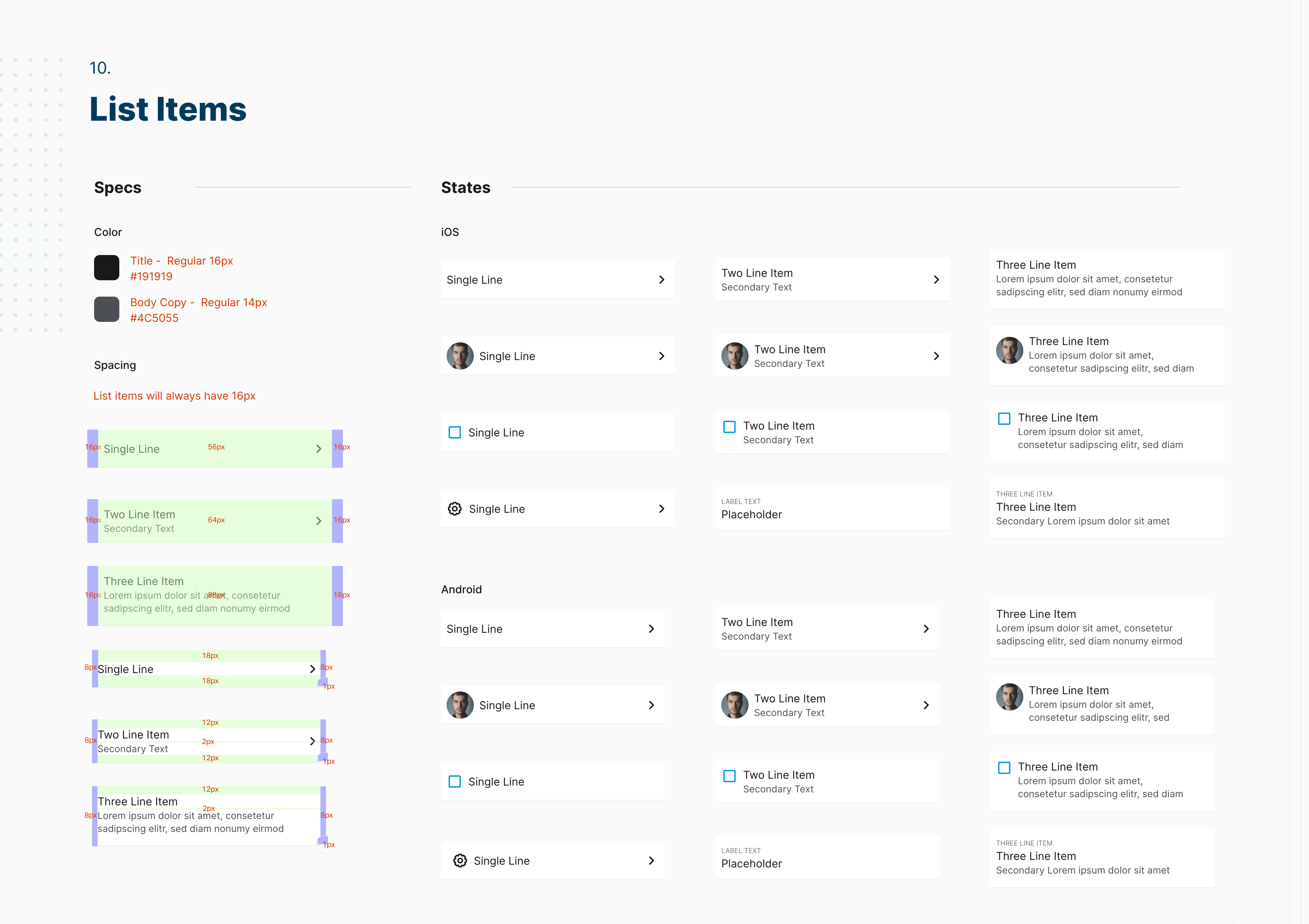Tick the Android Three Line Item checkbox
1309x924 pixels.
(1004, 767)
